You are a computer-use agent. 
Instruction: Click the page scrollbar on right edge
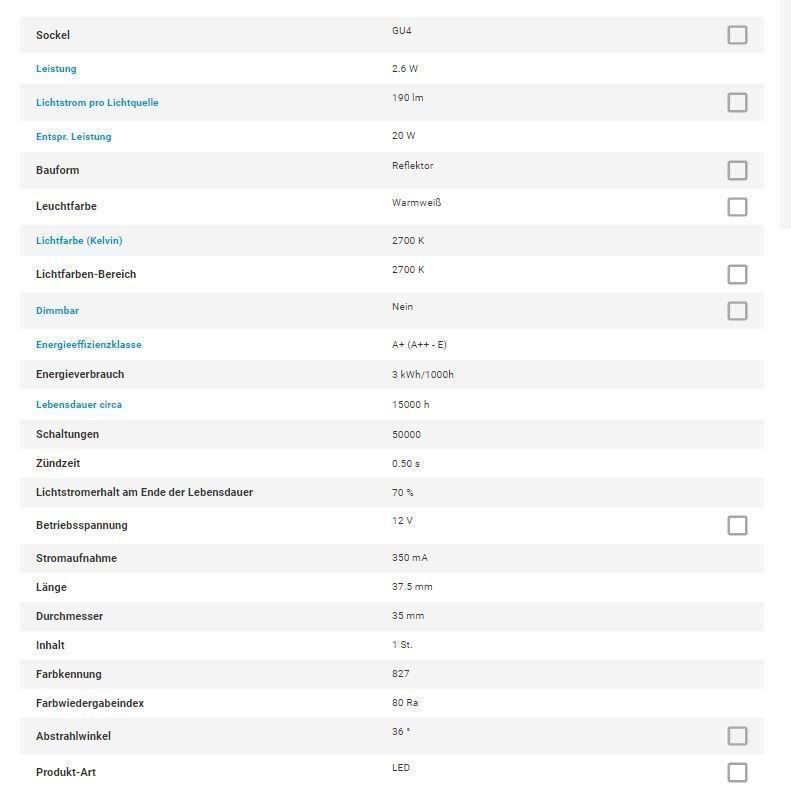point(785,114)
